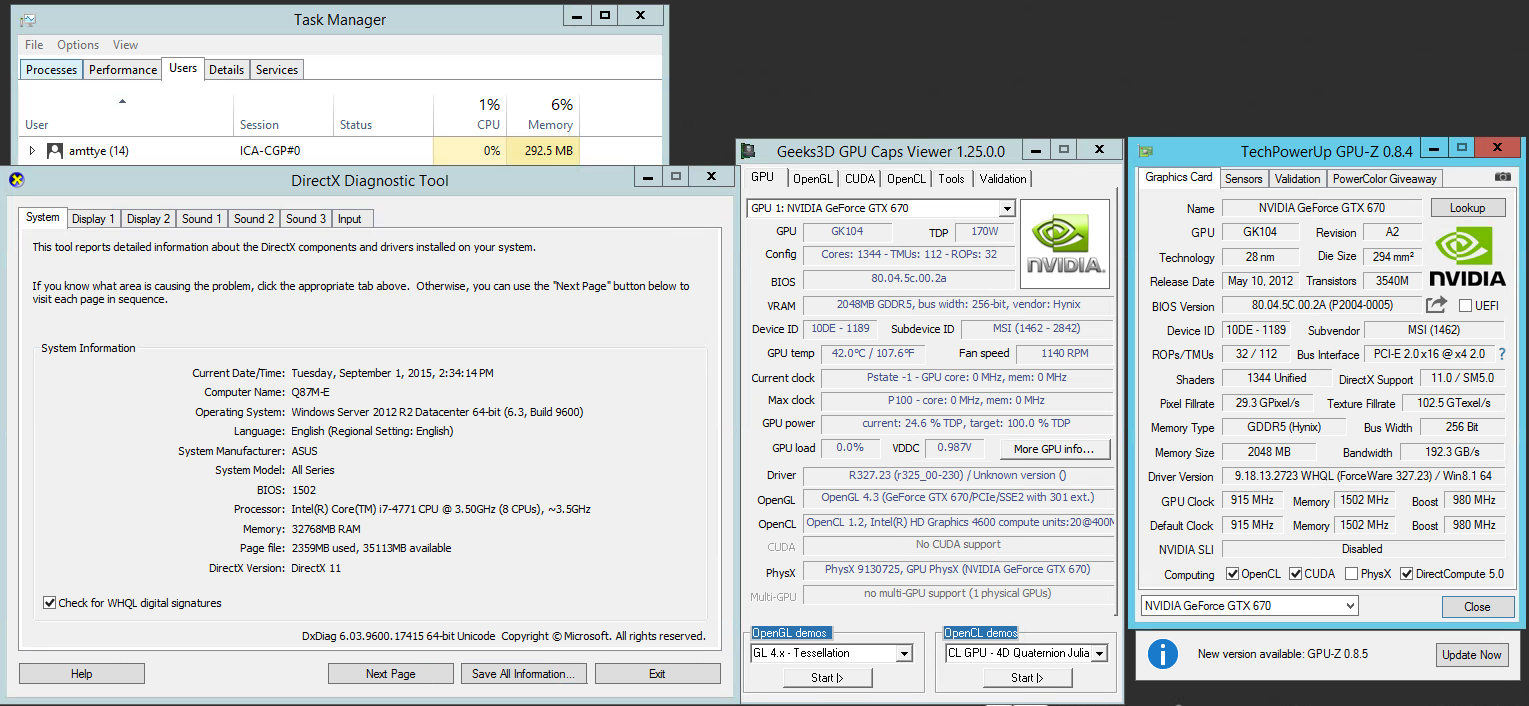Image resolution: width=1529 pixels, height=706 pixels.
Task: Switch to the OpenGL tab in GPU Caps Viewer
Action: (813, 179)
